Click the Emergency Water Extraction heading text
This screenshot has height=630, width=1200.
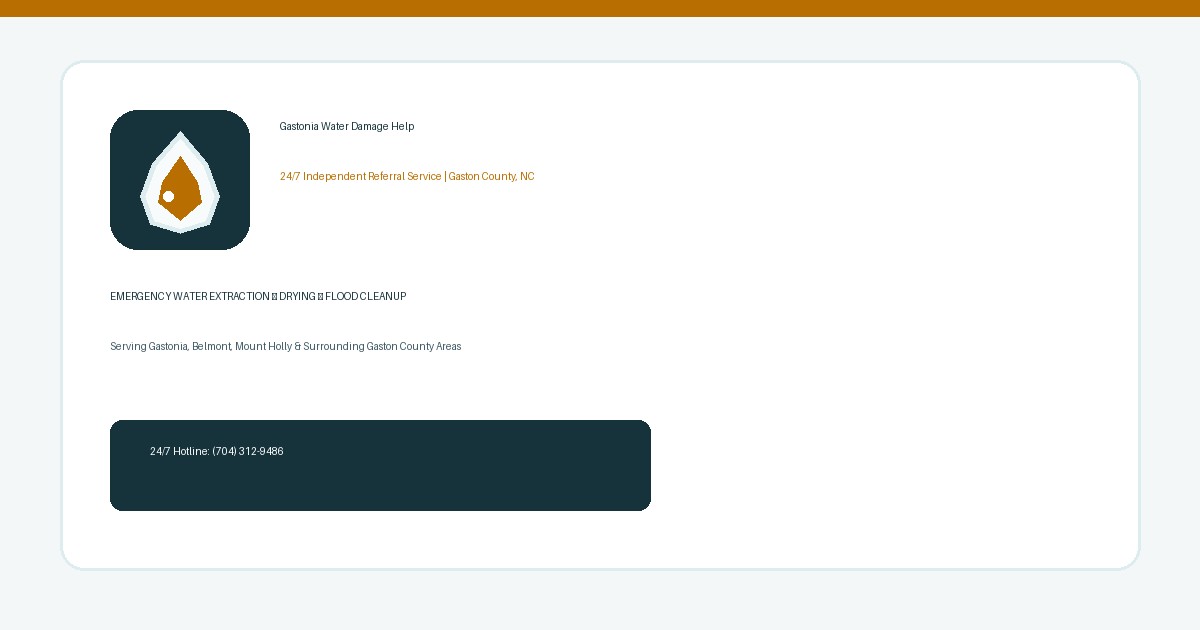click(x=258, y=297)
